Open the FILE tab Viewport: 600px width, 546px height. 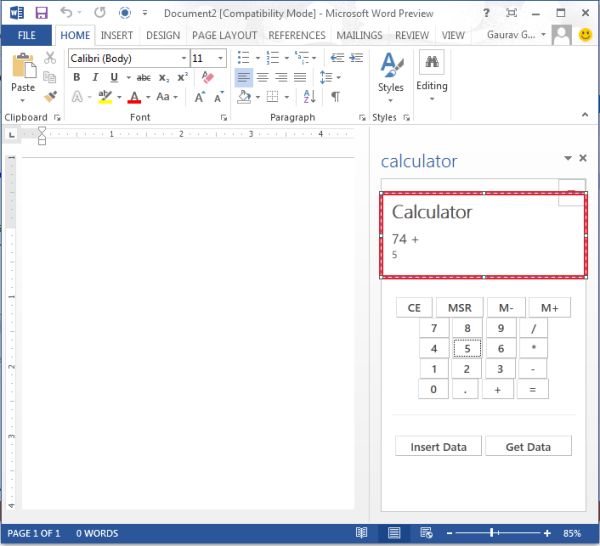[26, 35]
